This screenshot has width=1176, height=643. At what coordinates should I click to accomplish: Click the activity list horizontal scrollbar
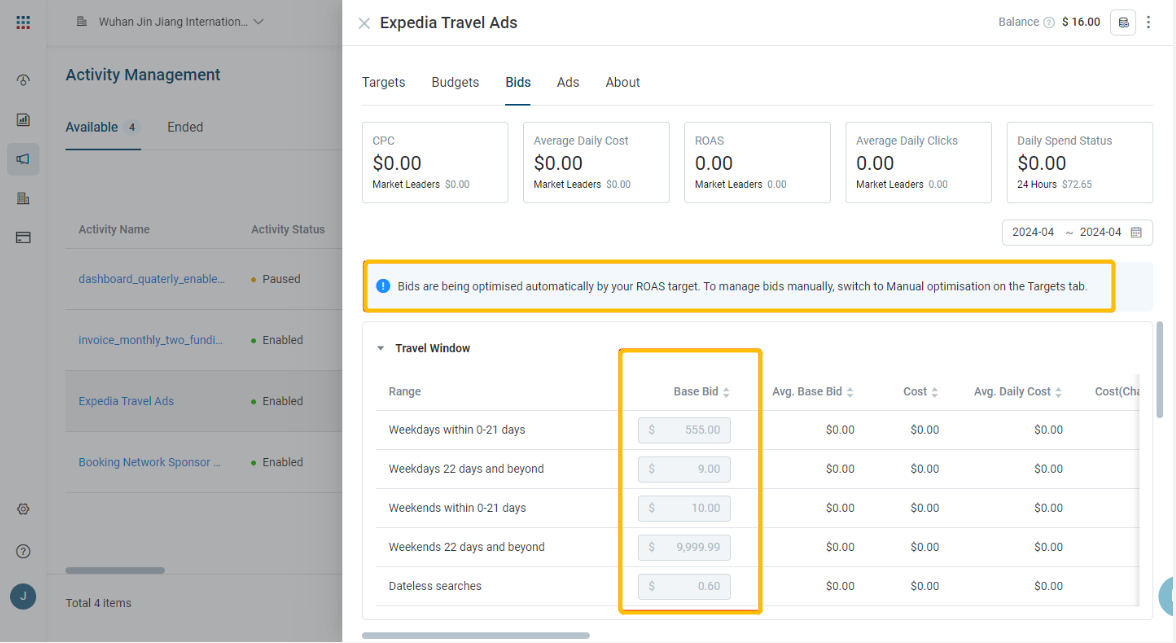click(115, 570)
